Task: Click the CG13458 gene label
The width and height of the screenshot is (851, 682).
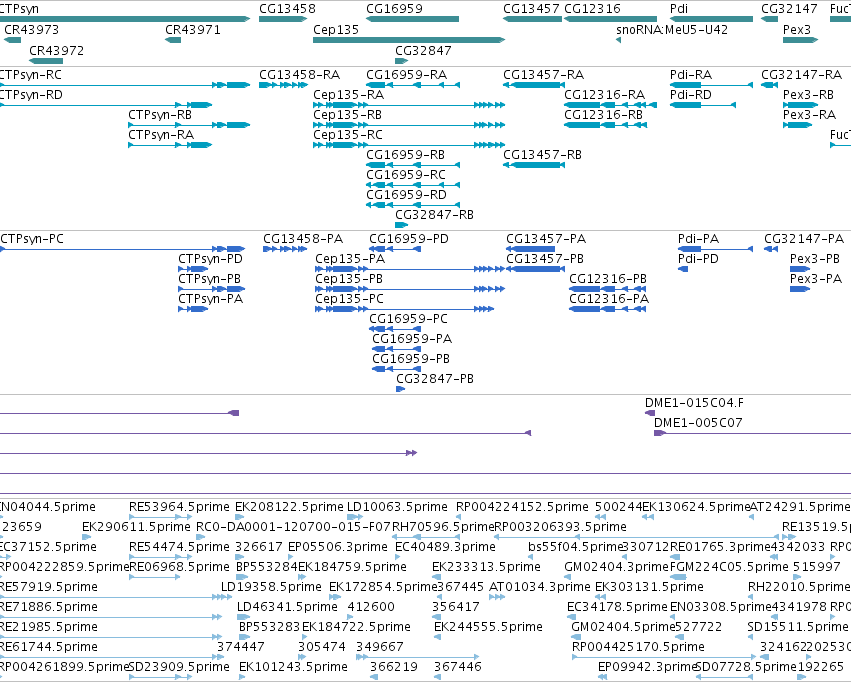Action: pos(287,9)
